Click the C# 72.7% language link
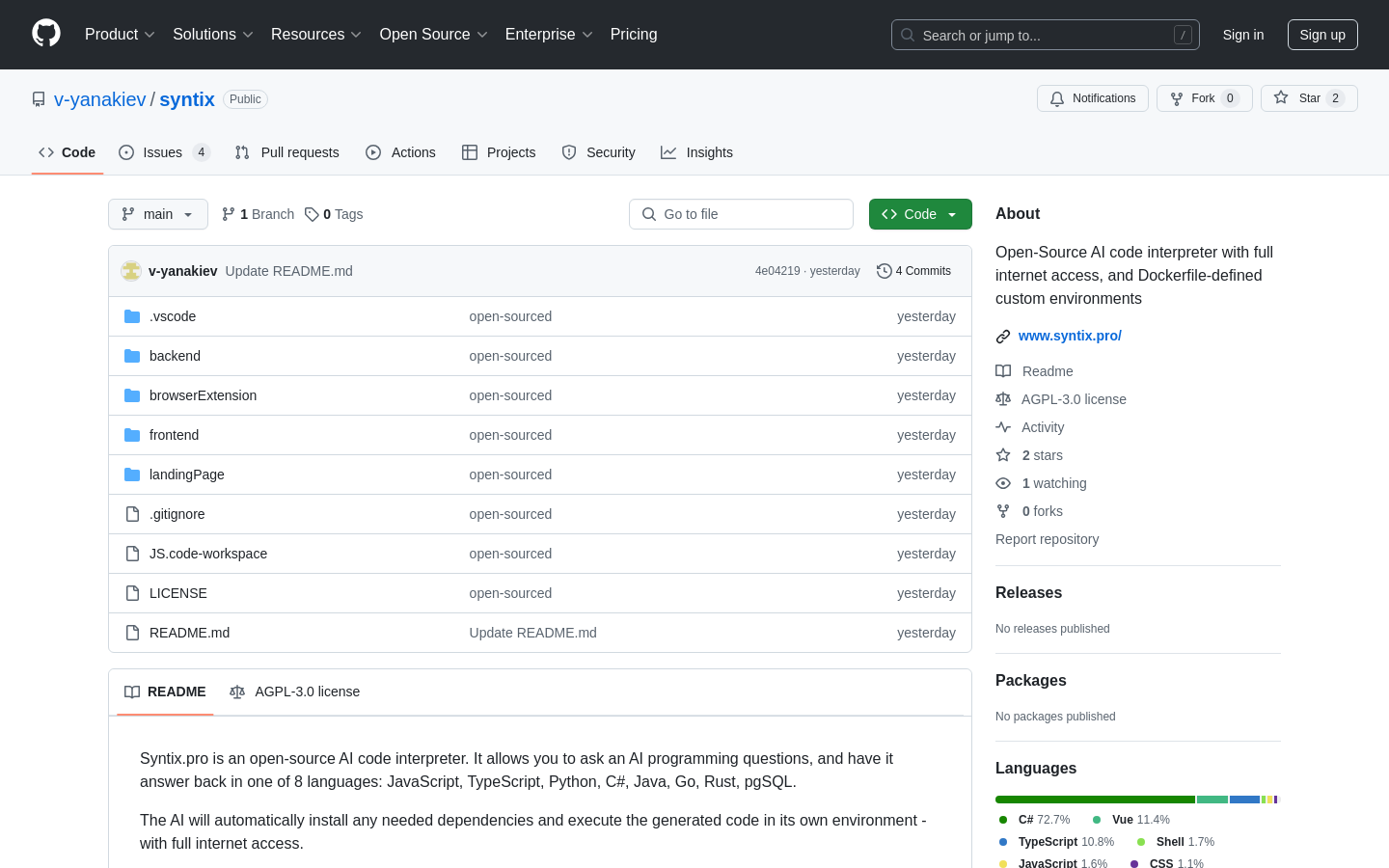This screenshot has width=1389, height=868. pyautogui.click(x=1034, y=820)
